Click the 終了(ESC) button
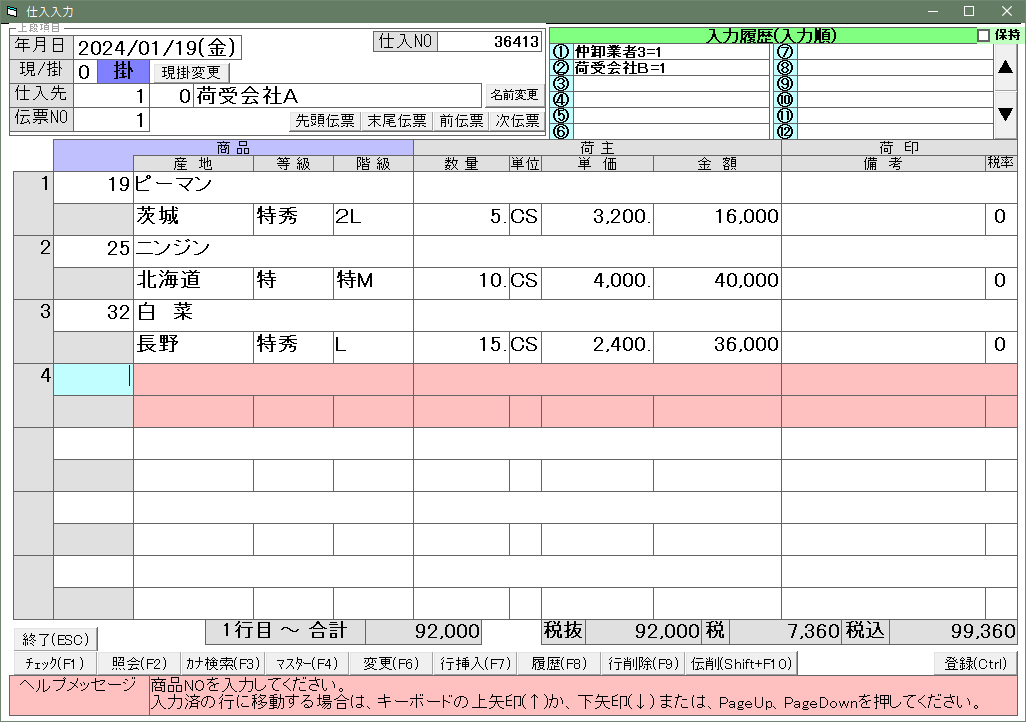This screenshot has height=722, width=1026. (x=55, y=639)
